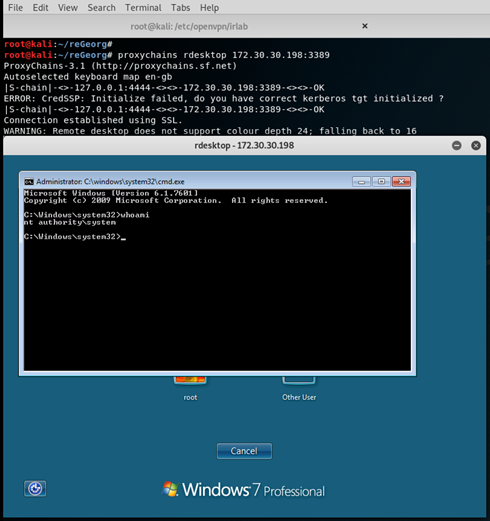
Task: Minimize the rdesktop window
Action: tap(457, 145)
